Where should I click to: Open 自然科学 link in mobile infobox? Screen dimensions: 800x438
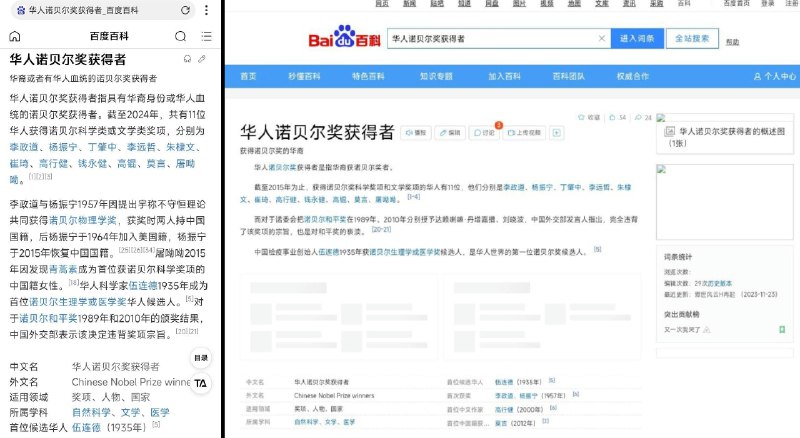91,412
